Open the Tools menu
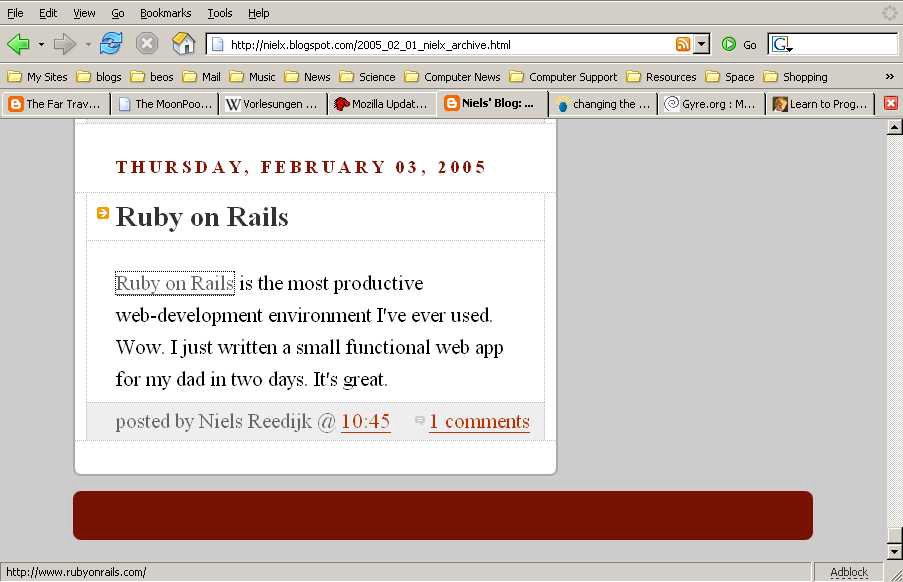This screenshot has height=582, width=903. [220, 13]
